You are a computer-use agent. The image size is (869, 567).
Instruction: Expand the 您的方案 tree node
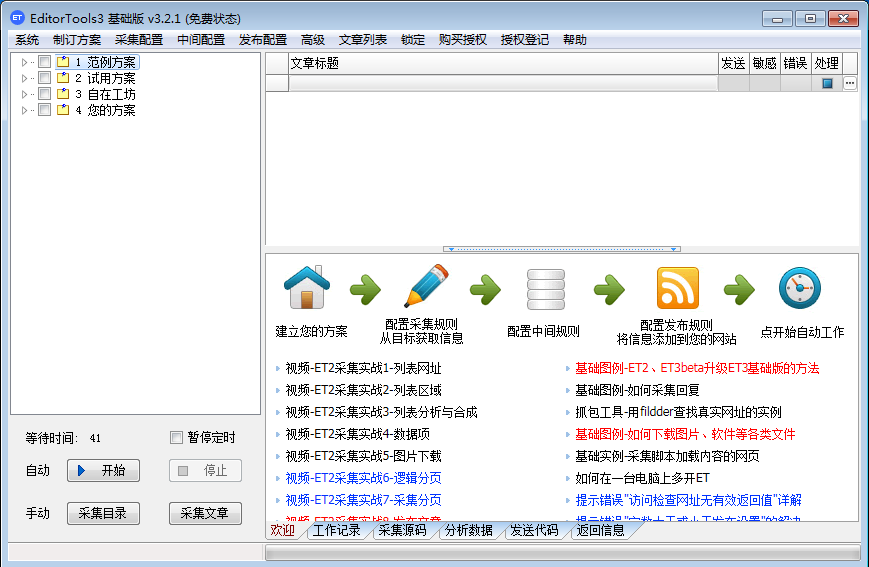coord(25,110)
